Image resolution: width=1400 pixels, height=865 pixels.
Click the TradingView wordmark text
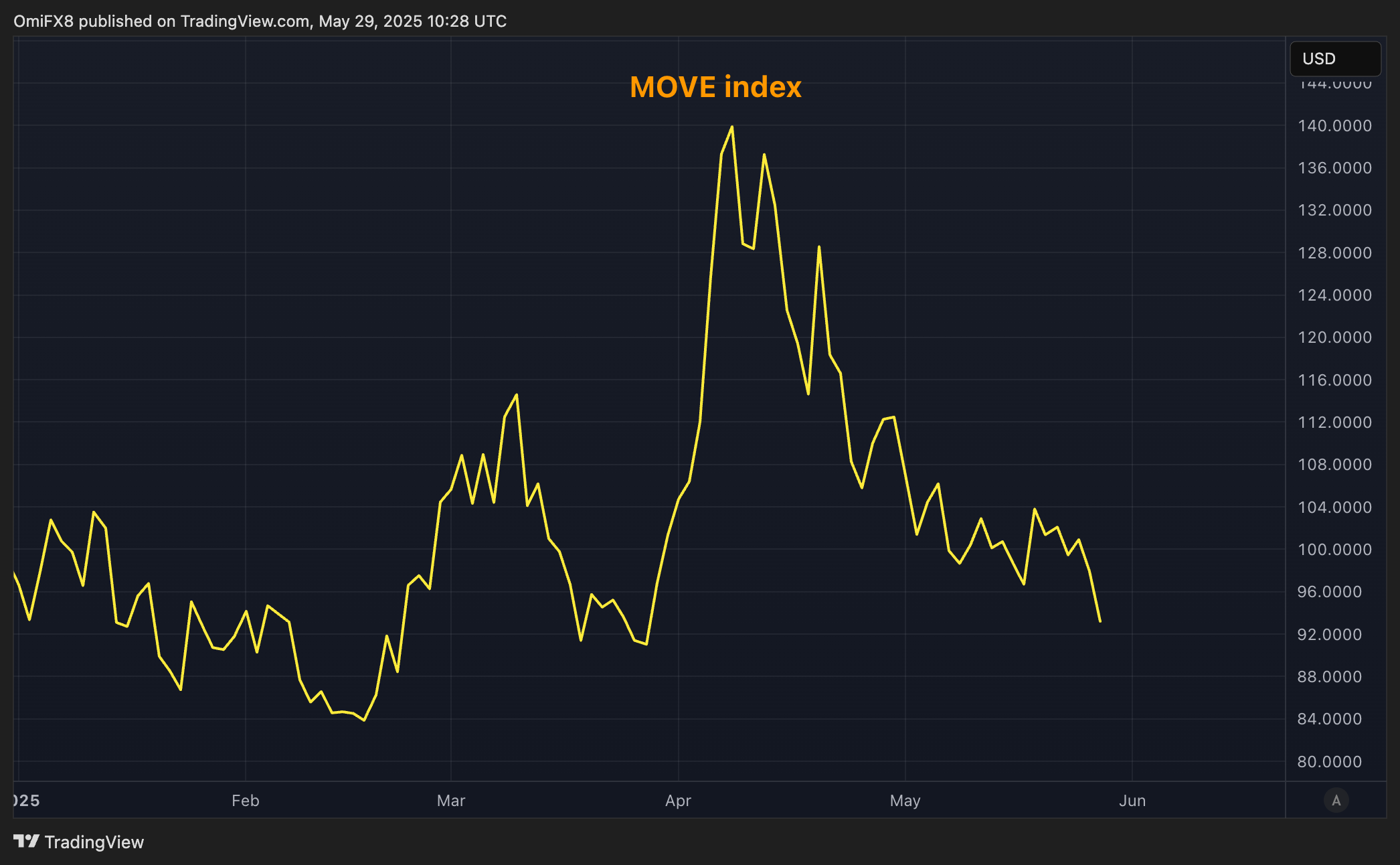pyautogui.click(x=94, y=842)
